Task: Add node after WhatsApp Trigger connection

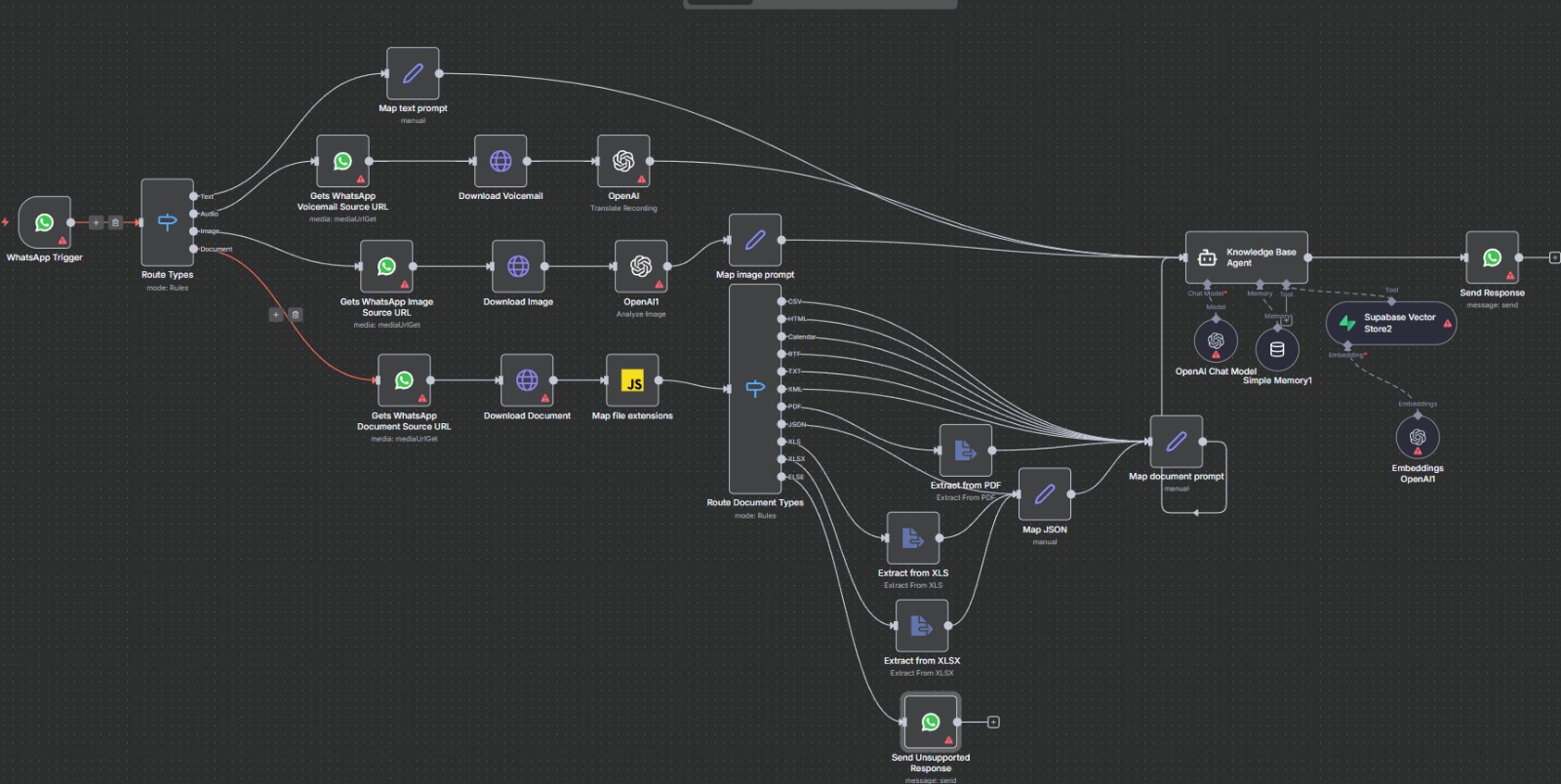Action: pyautogui.click(x=96, y=222)
